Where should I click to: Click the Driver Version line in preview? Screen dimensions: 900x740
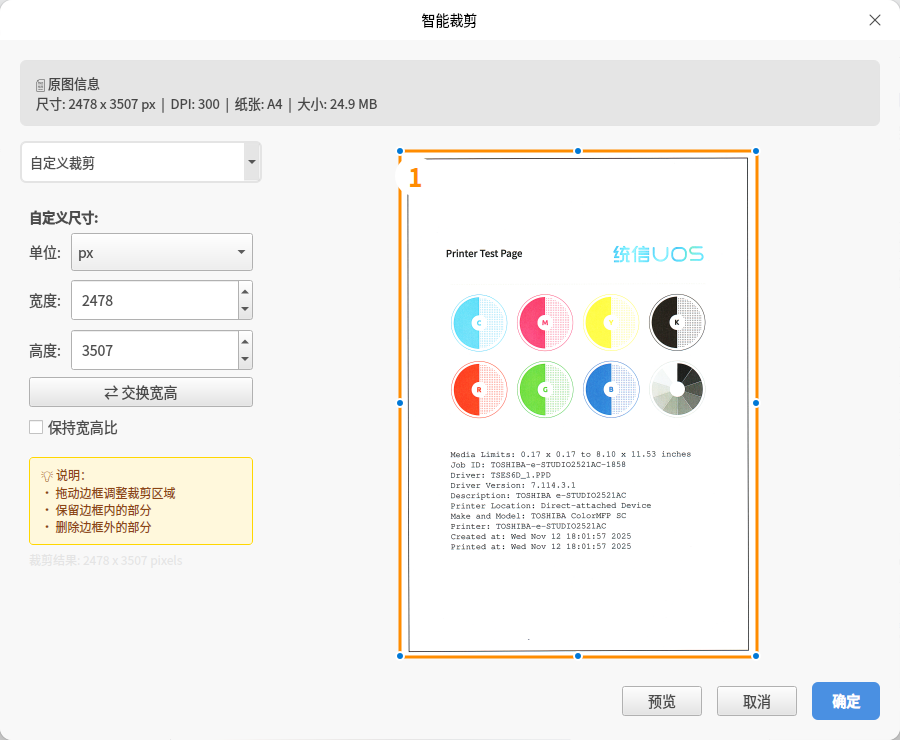[513, 485]
